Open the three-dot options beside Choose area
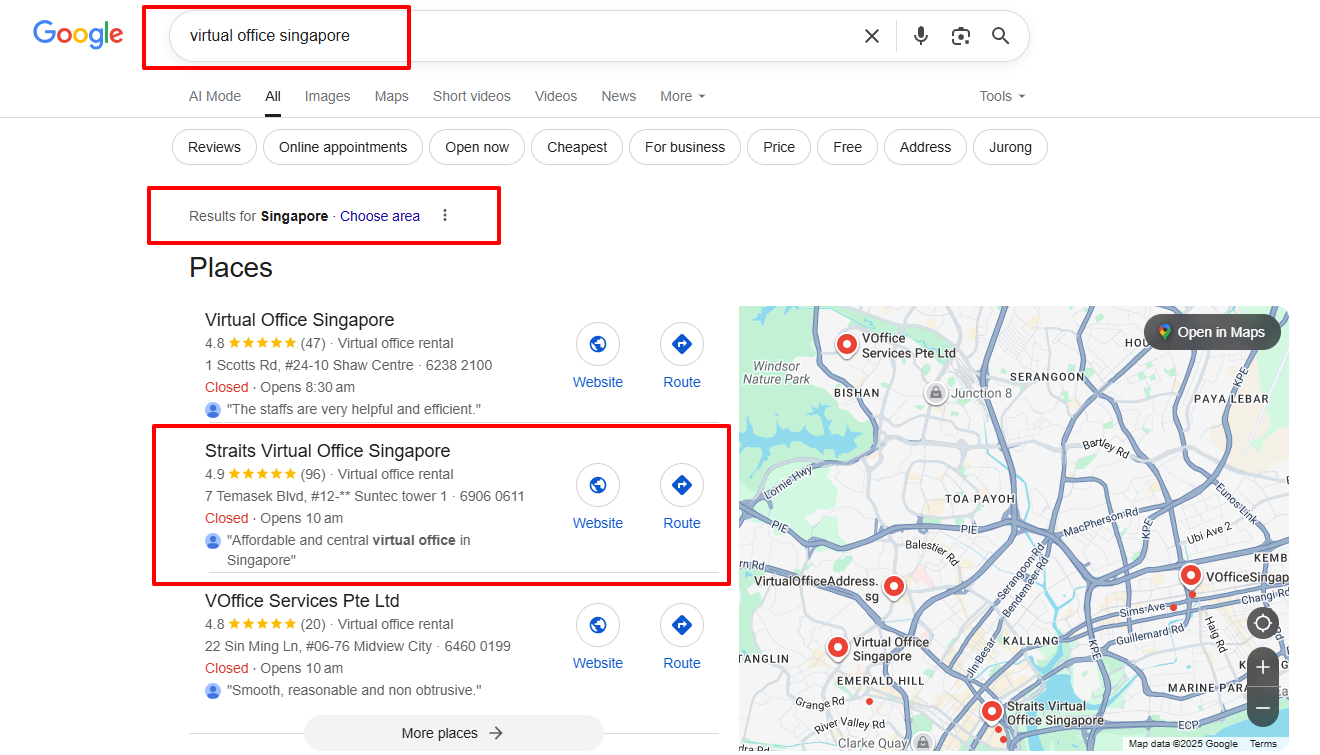This screenshot has height=755, width=1320. pos(445,216)
